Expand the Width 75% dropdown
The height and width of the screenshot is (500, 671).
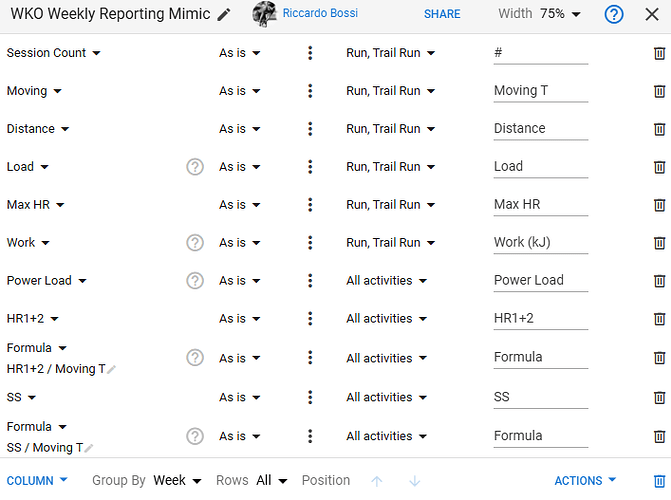coord(539,14)
